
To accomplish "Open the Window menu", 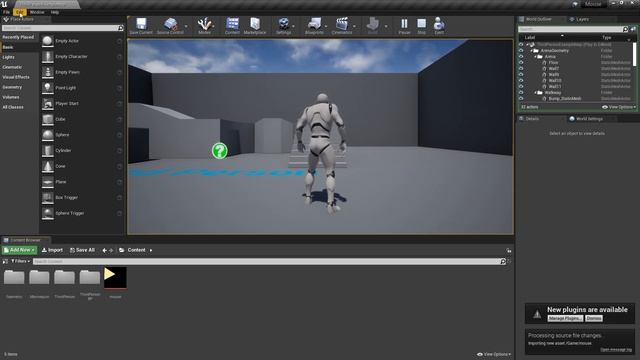I will tap(37, 12).
